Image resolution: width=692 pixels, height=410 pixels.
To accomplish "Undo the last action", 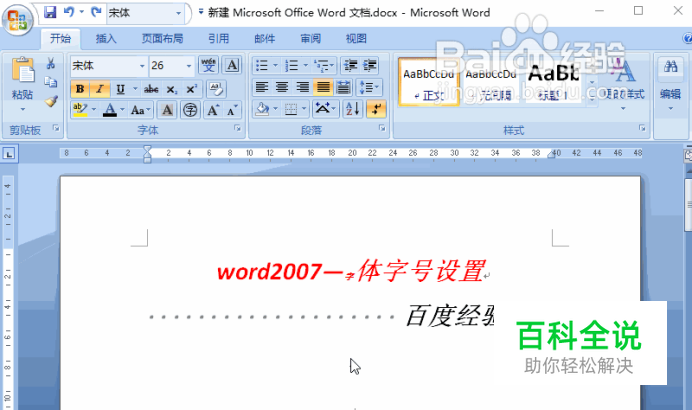I will pyautogui.click(x=69, y=12).
